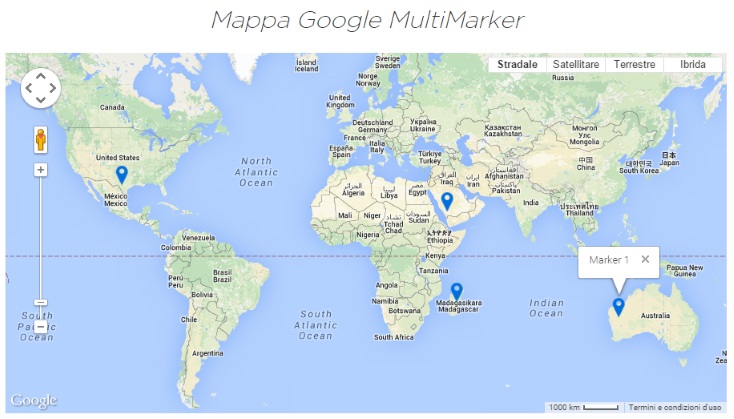
Task: Click the marker in western Australia
Action: (618, 306)
